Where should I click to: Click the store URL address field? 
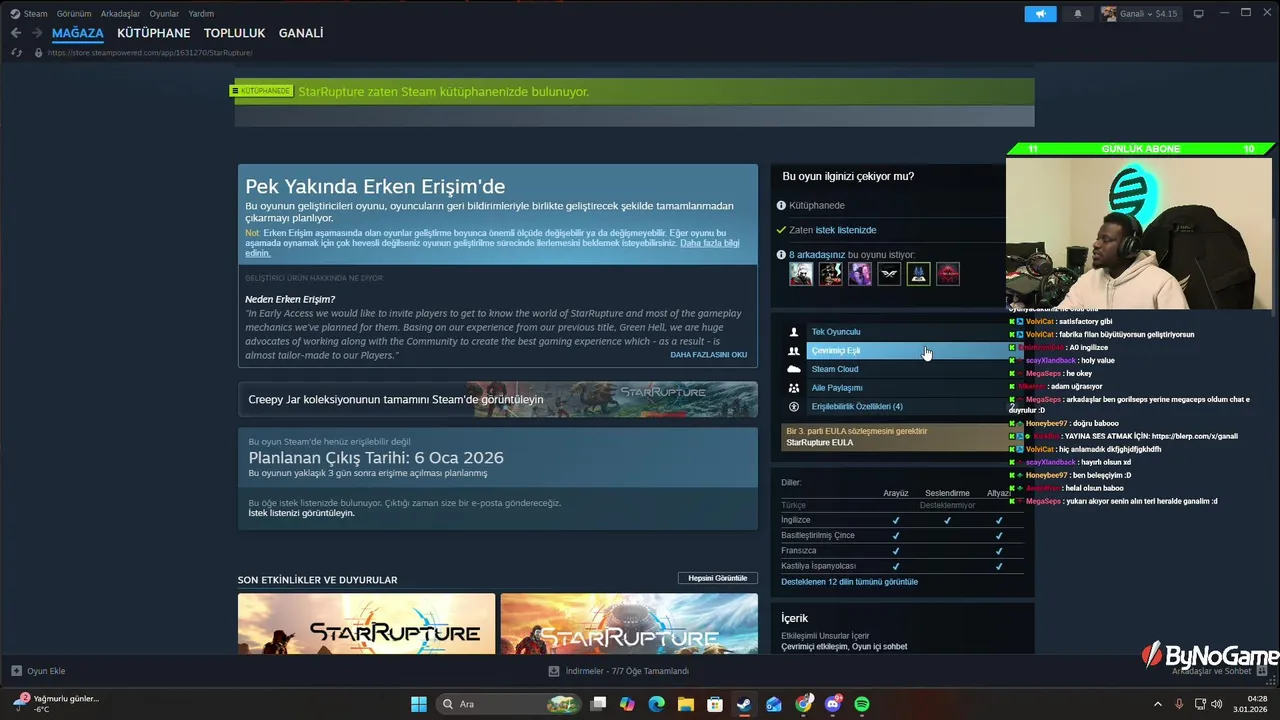150,52
